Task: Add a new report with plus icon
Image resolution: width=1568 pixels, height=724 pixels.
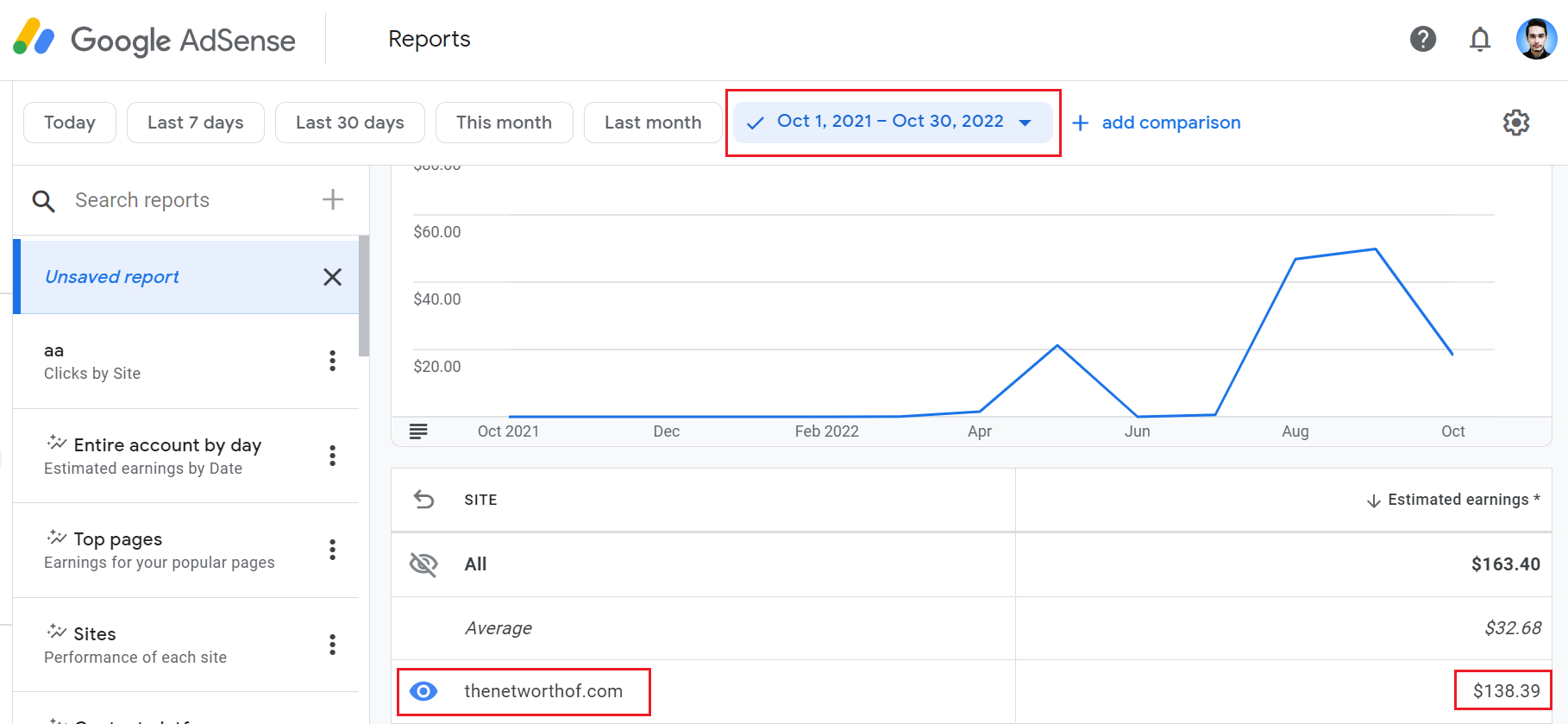Action: 333,199
